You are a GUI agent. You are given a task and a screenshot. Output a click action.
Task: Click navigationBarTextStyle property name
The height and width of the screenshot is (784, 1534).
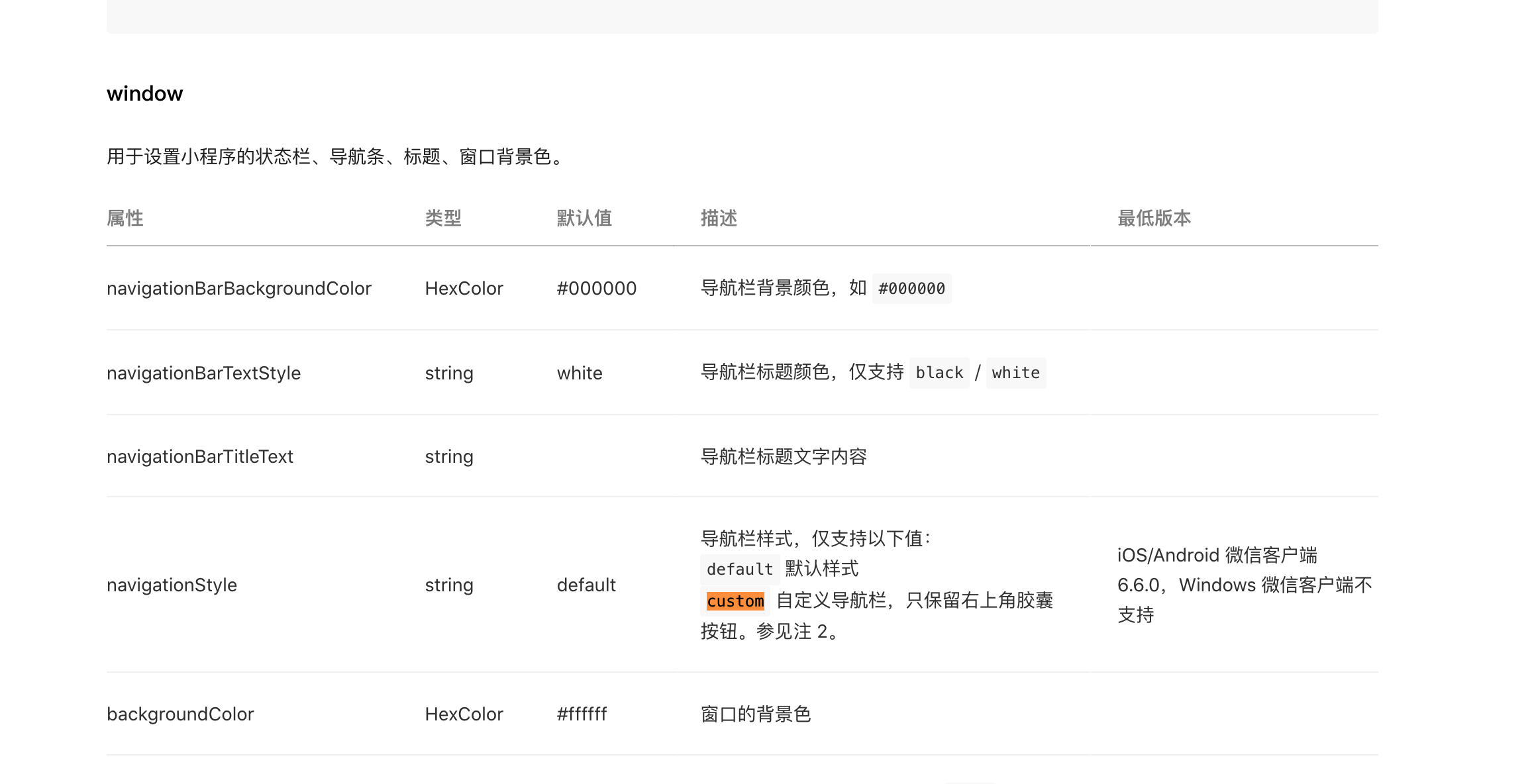pyautogui.click(x=203, y=373)
